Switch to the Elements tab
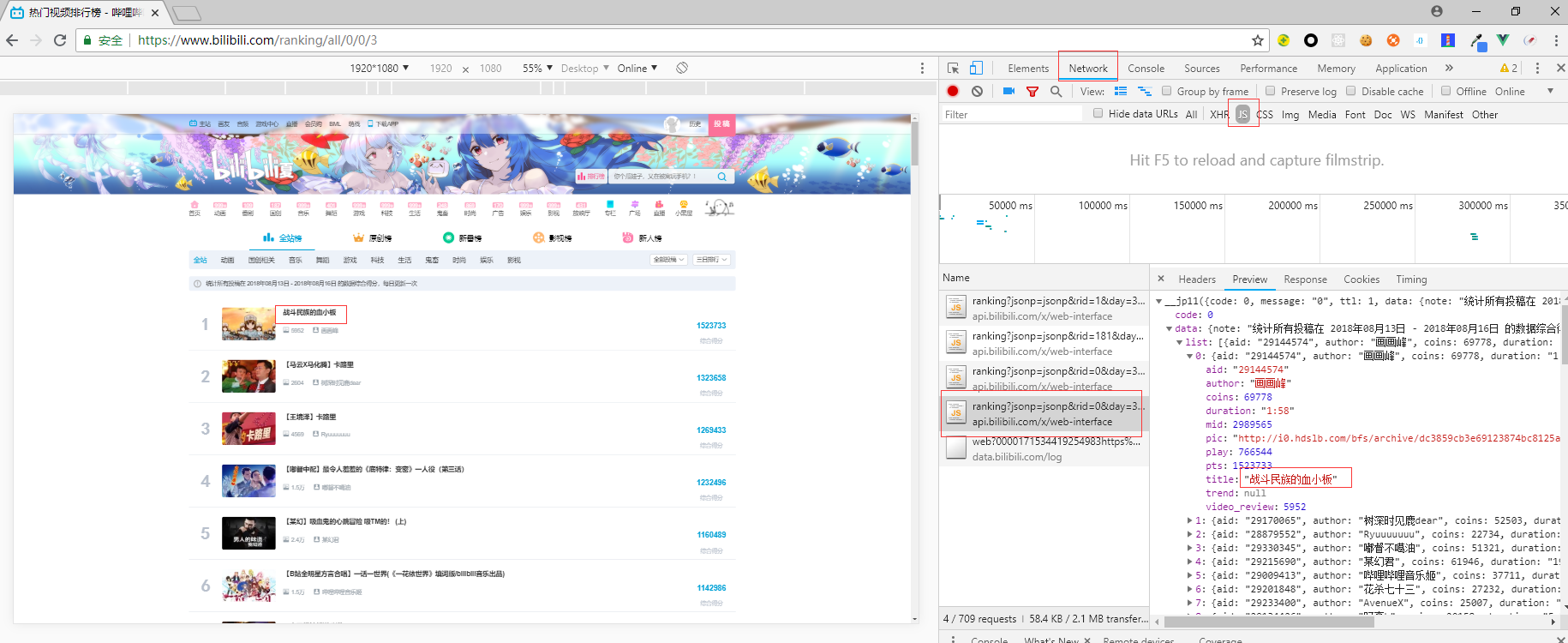This screenshot has width=1568, height=643. [1028, 68]
